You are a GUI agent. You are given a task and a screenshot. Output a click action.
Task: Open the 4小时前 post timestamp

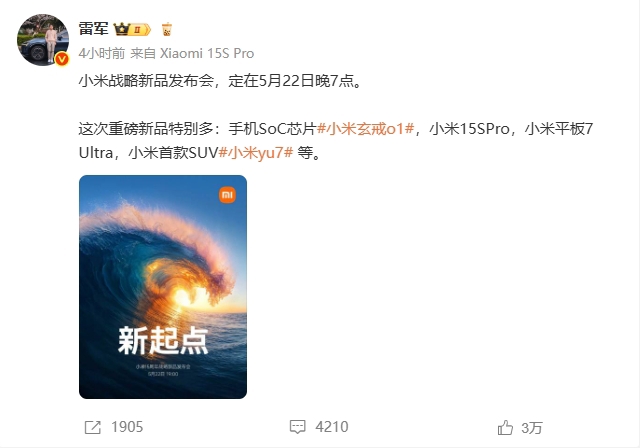point(102,53)
